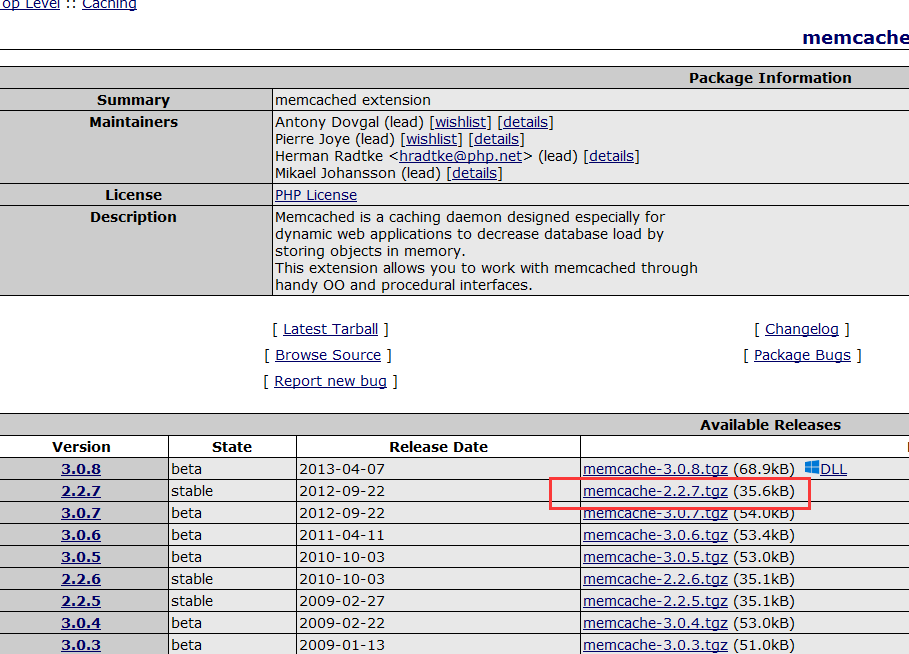Open the Browse Source link
Viewport: 909px width, 654px height.
(x=328, y=355)
